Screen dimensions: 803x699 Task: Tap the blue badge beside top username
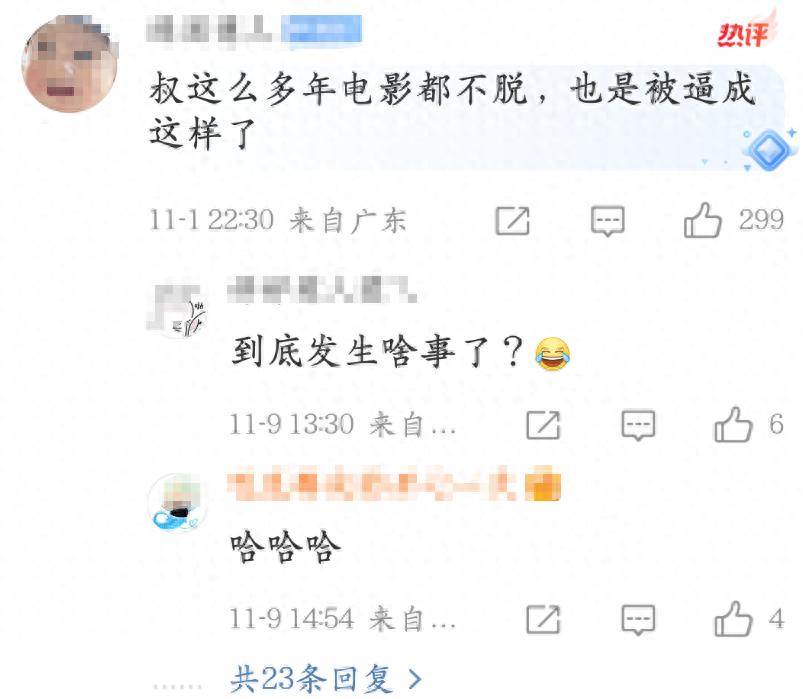(x=322, y=29)
